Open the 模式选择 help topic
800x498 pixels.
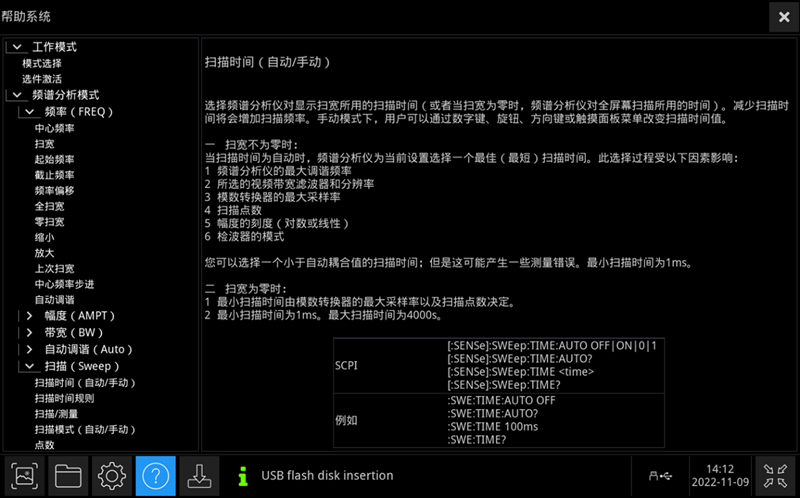(x=42, y=63)
